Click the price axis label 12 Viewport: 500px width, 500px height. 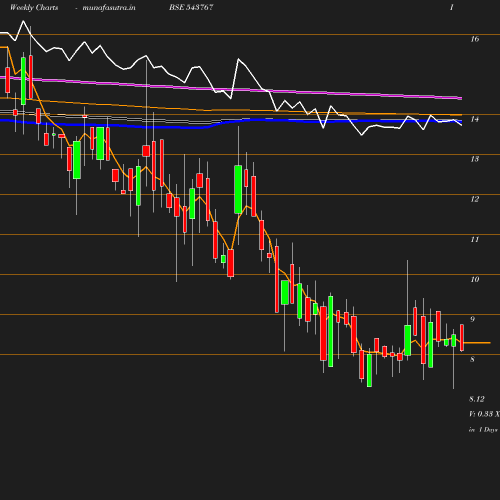click(475, 199)
